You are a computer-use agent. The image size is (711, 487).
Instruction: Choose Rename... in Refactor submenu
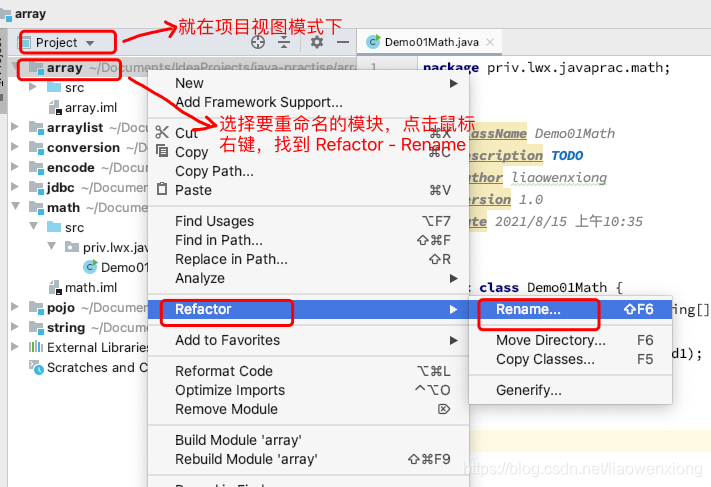tap(570, 309)
